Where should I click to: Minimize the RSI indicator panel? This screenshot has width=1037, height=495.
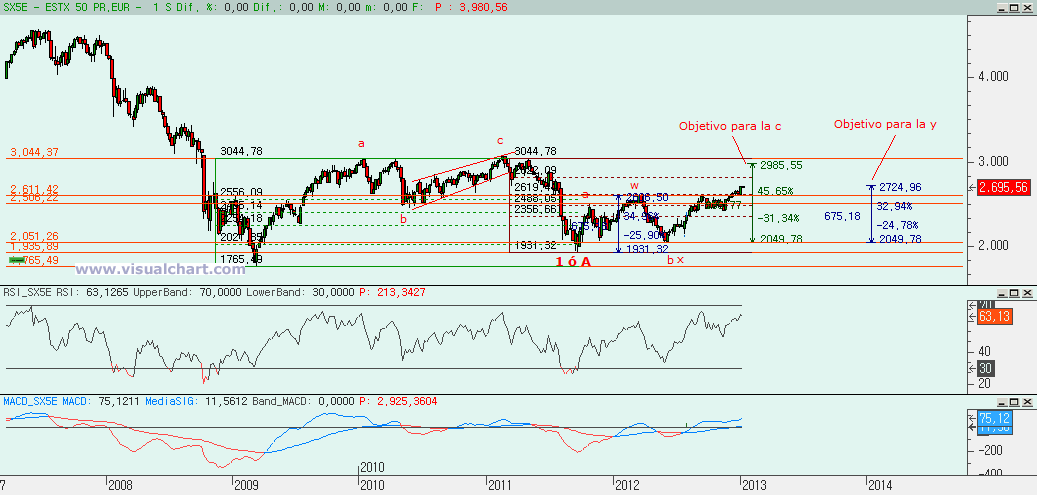click(x=1002, y=292)
